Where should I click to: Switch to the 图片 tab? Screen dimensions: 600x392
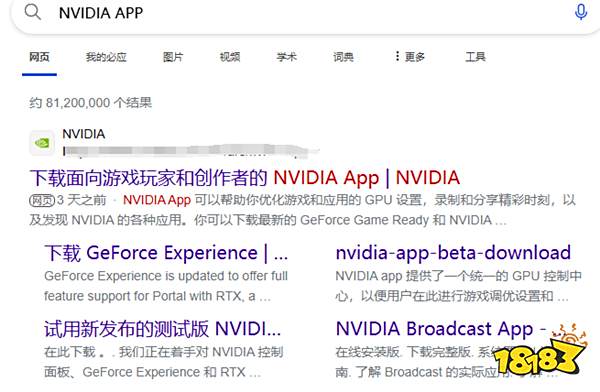coord(173,57)
